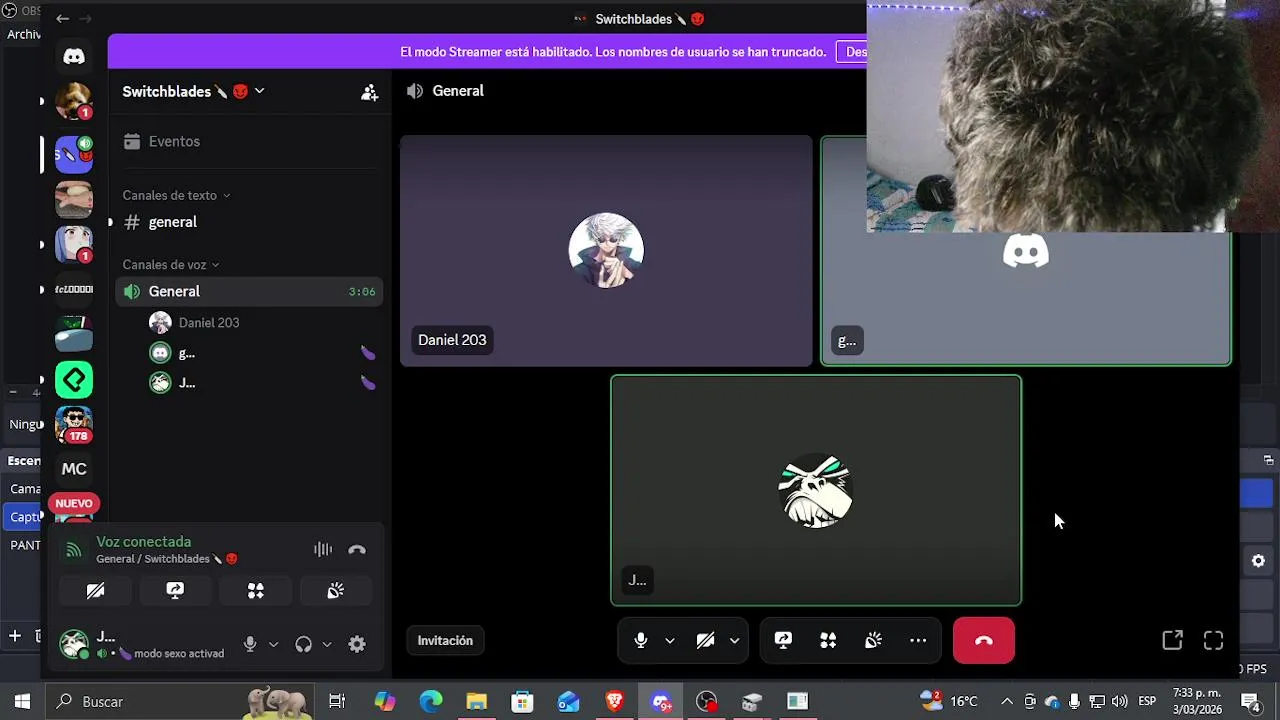Toggle noise suppression waveform icon in voice panel
Viewport: 1280px width, 720px height.
[322, 549]
